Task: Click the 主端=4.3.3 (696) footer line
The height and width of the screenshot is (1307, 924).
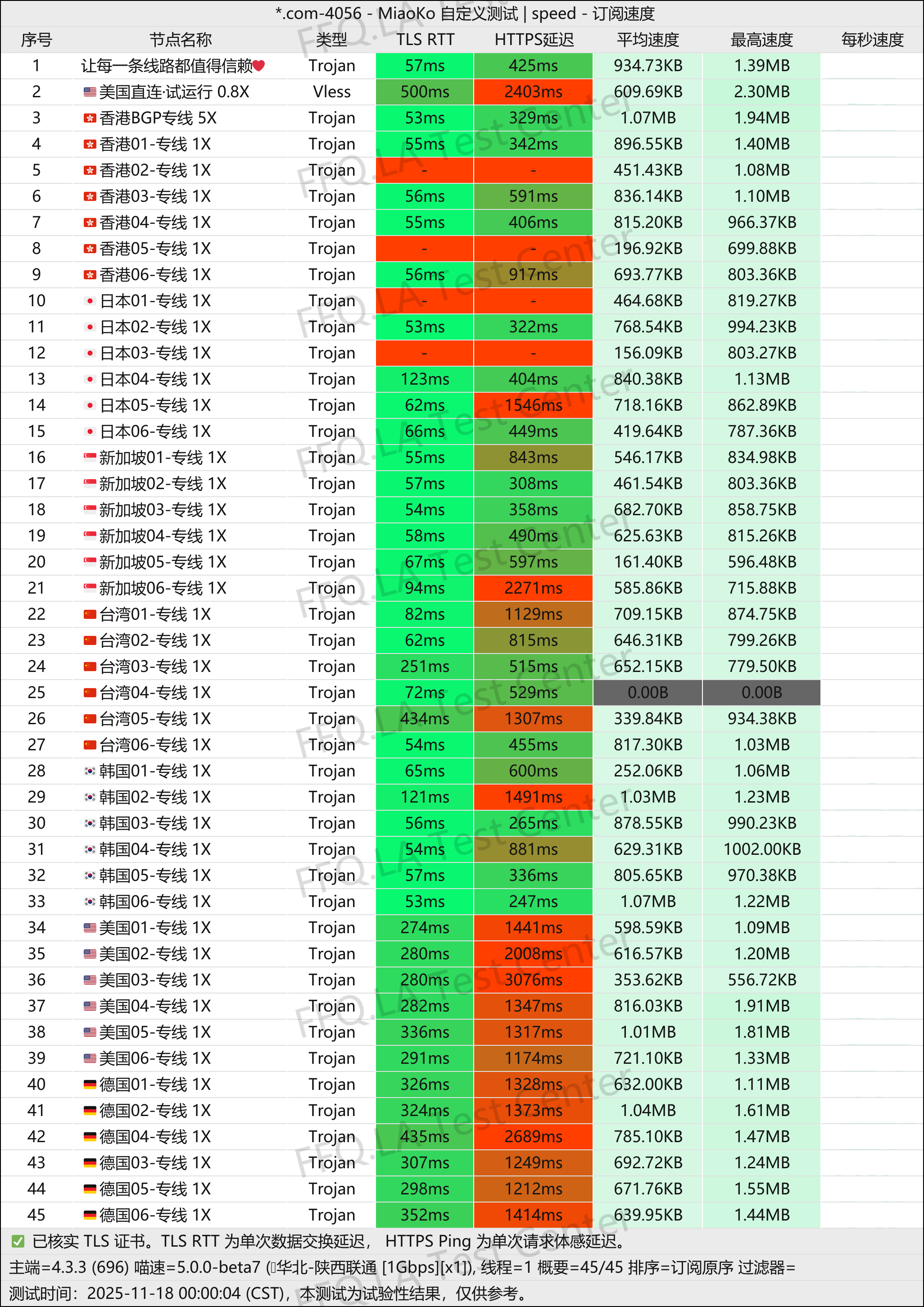Action: coord(402,1267)
